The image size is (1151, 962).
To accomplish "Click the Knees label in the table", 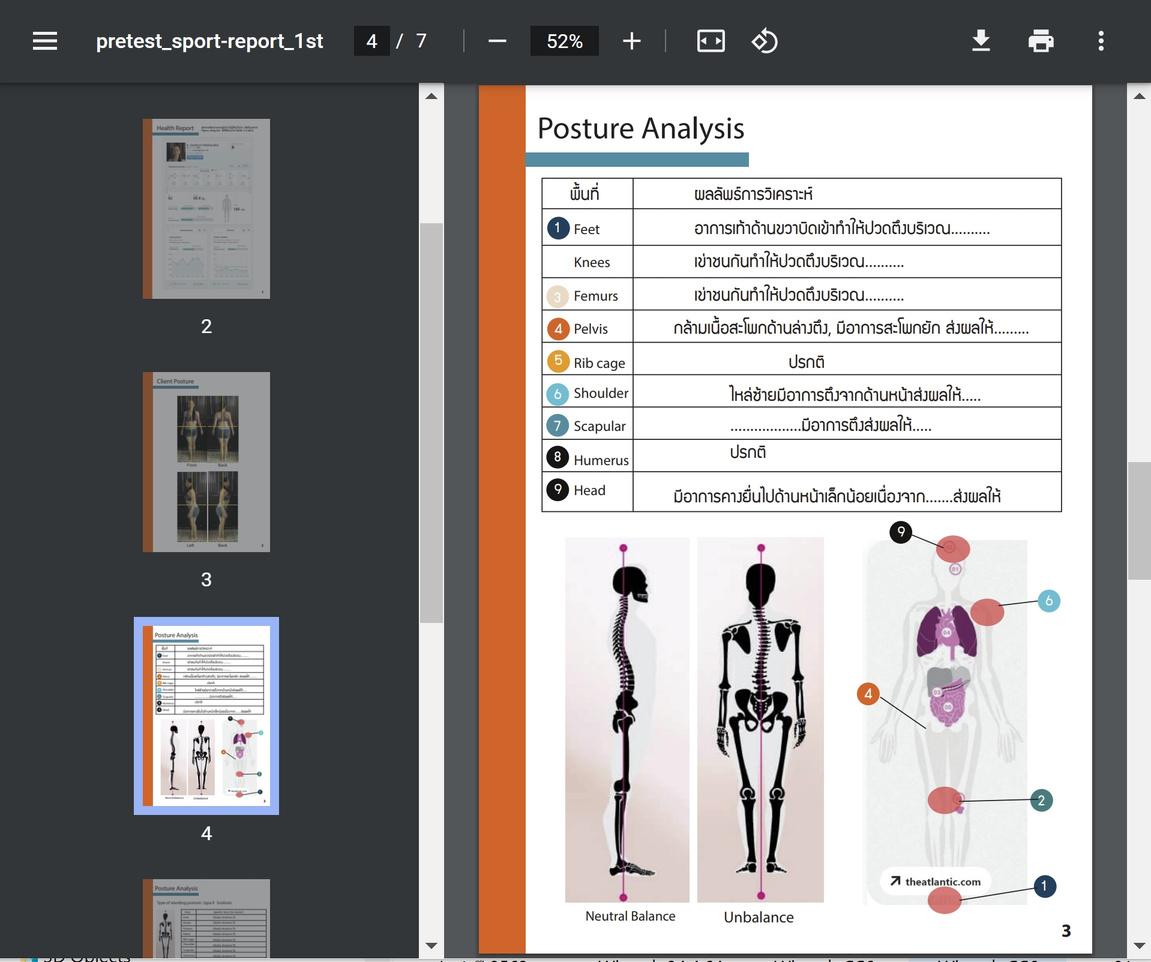I will click(x=592, y=263).
